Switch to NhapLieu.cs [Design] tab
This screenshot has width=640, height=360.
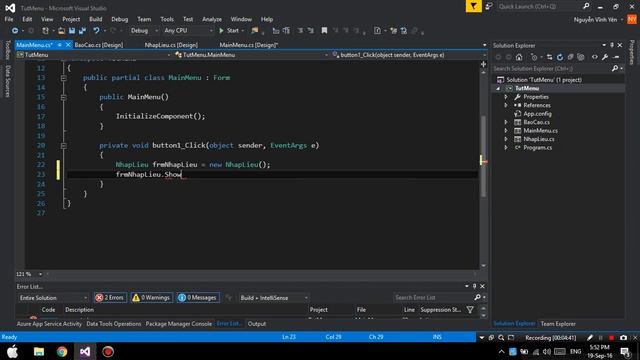tap(171, 45)
